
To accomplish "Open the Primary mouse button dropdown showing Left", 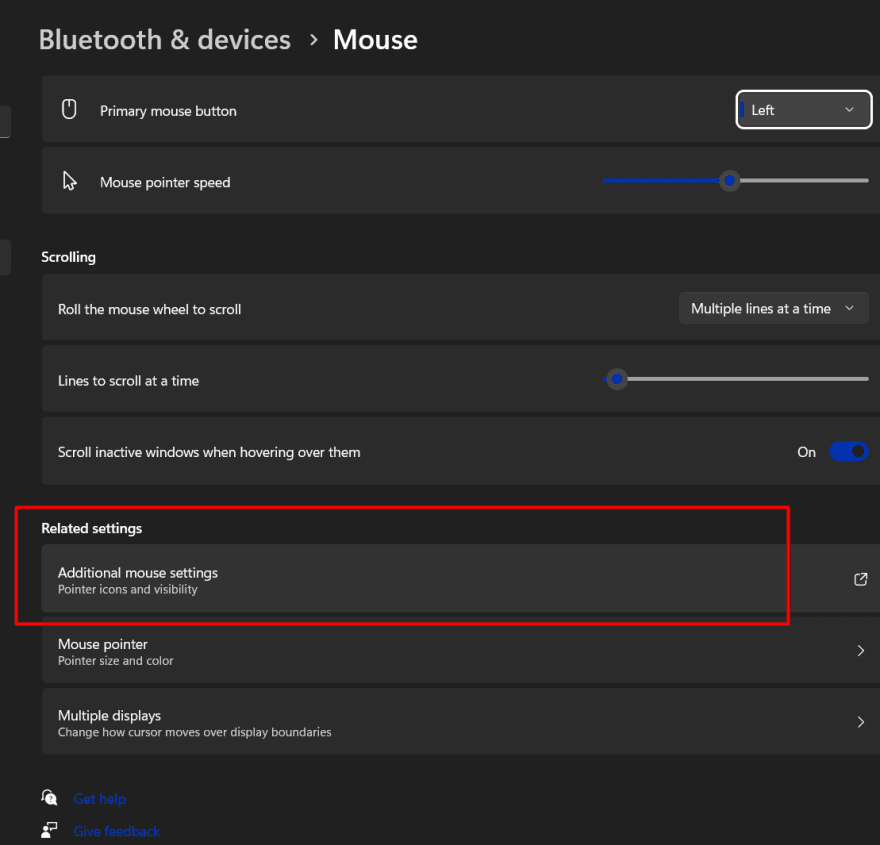I will click(x=804, y=109).
